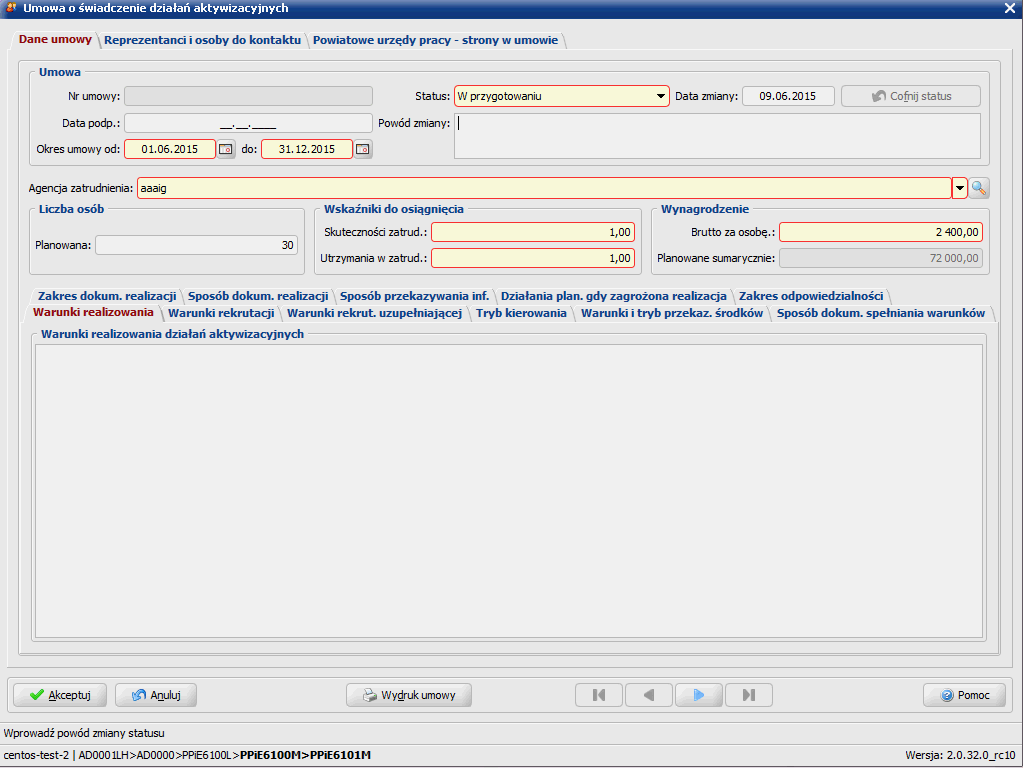1023x768 pixels.
Task: Edit Skuteczności zatrud. indicator field
Action: tap(533, 232)
